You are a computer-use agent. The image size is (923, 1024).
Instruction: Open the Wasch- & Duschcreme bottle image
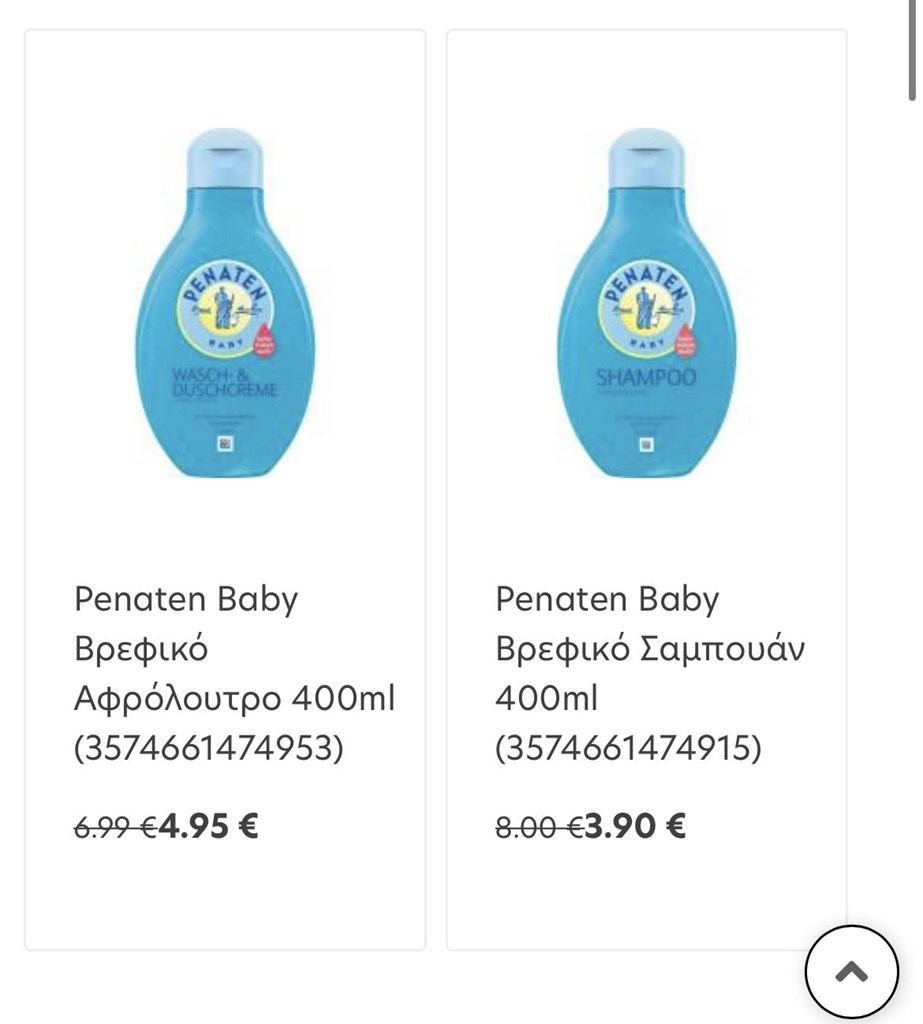click(225, 303)
